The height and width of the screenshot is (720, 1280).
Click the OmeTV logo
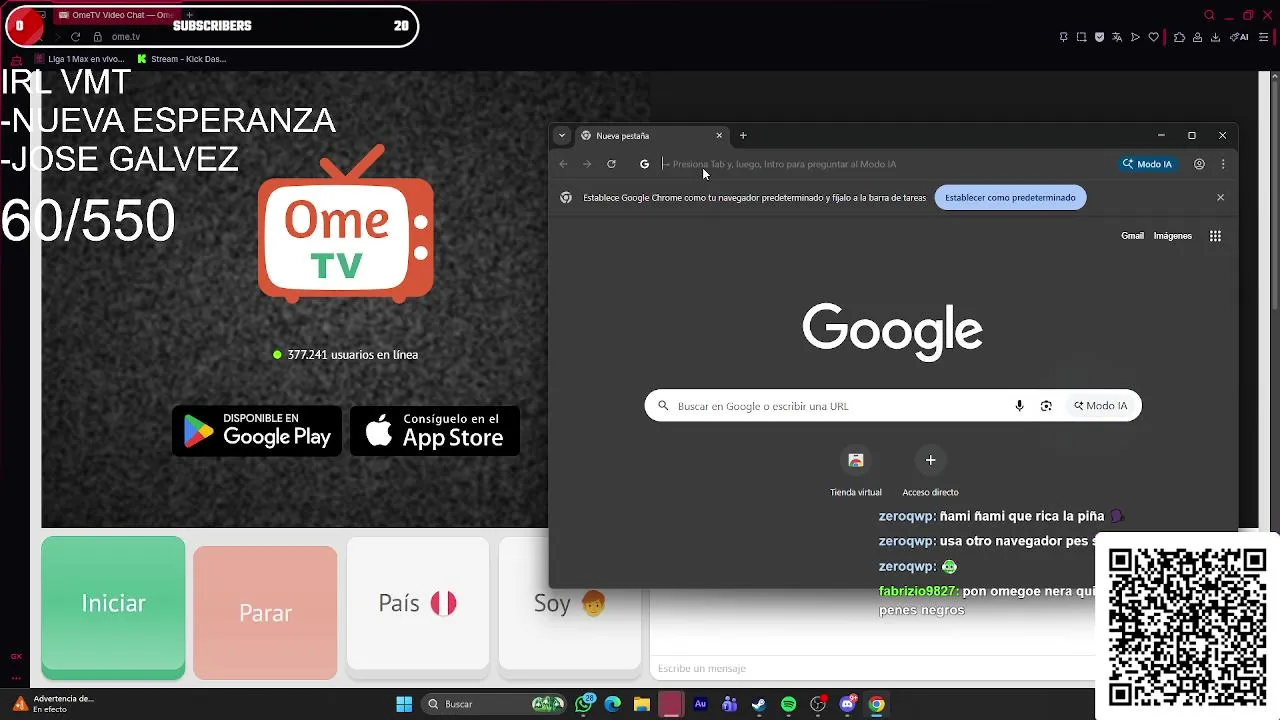pos(346,224)
